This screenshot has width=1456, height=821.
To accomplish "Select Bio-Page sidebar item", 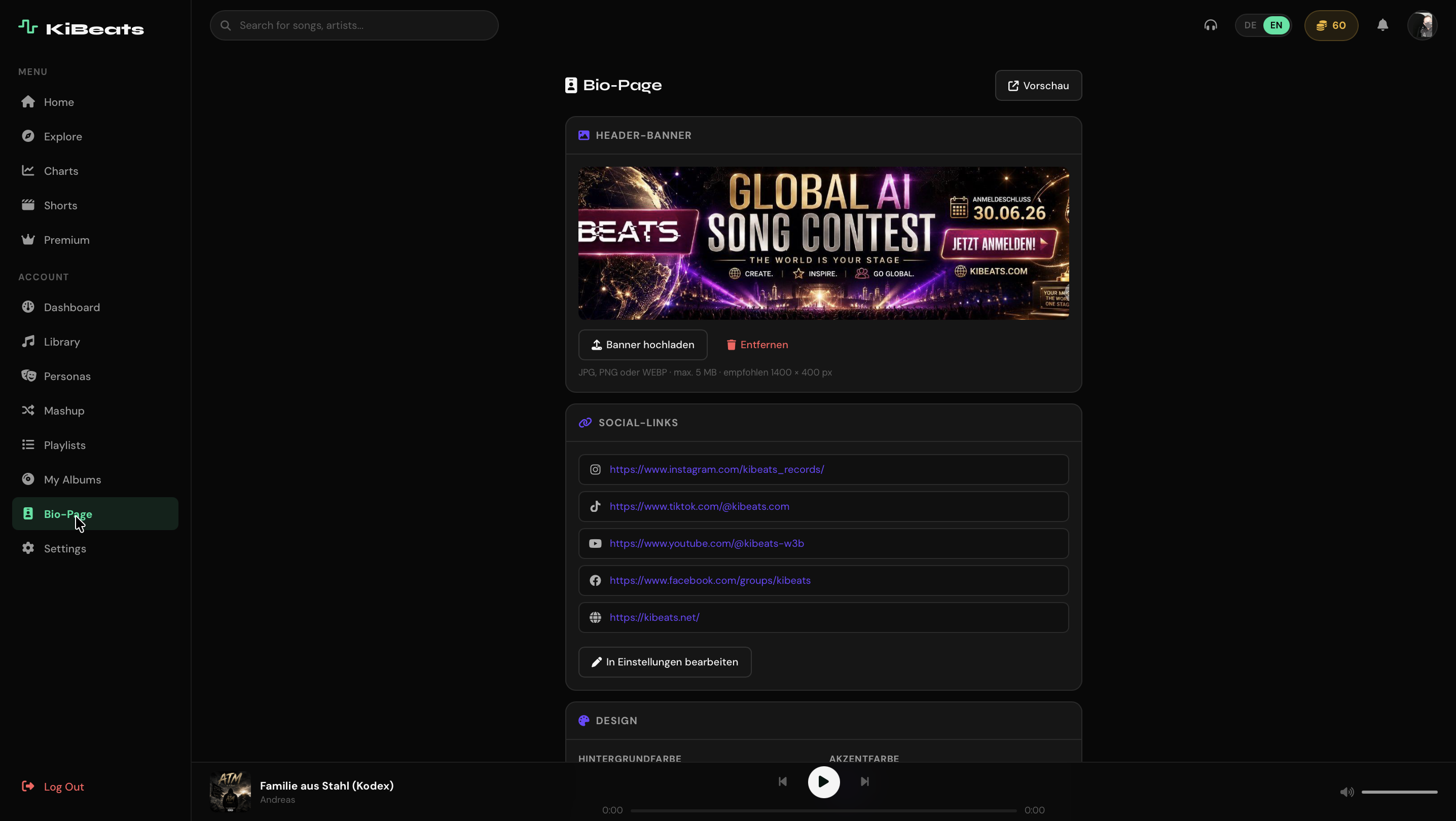I will tap(95, 513).
